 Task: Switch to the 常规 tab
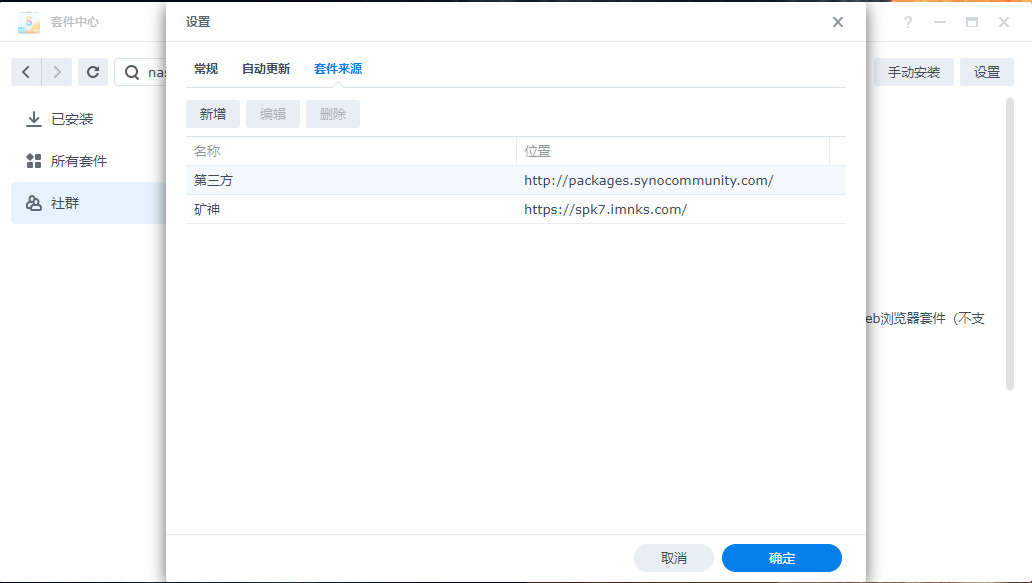pyautogui.click(x=206, y=69)
